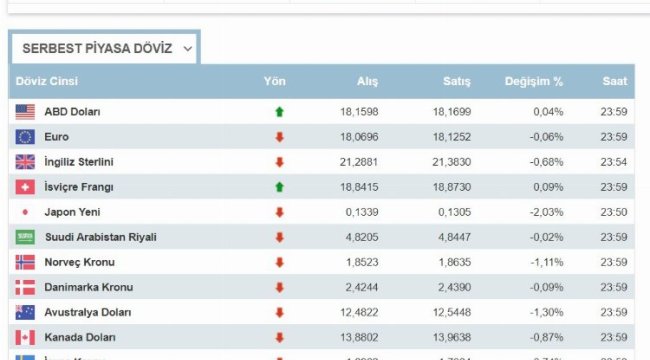The image size is (650, 360).
Task: Click the Denmark flag icon
Action: [x=25, y=287]
